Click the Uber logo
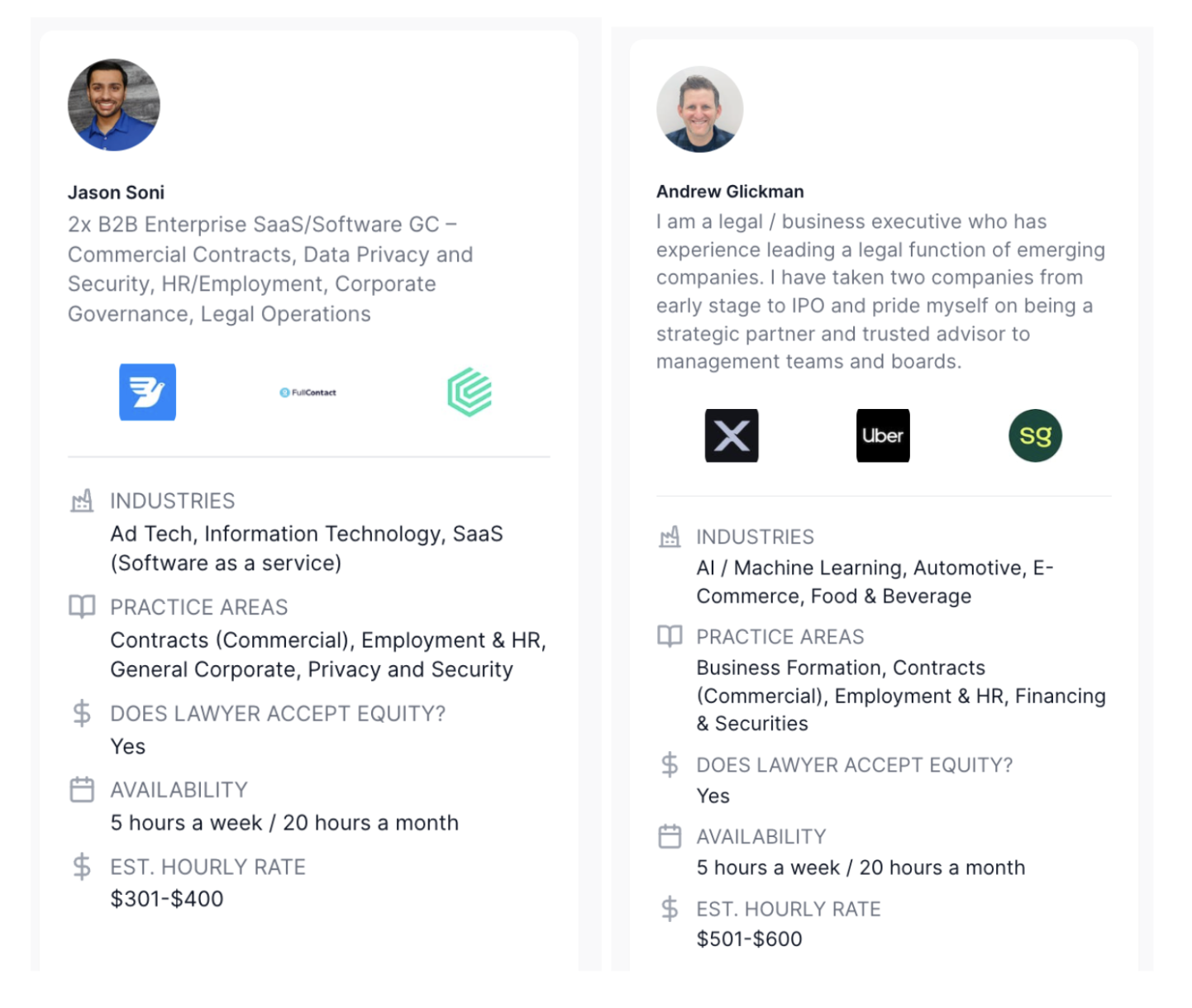 click(883, 435)
